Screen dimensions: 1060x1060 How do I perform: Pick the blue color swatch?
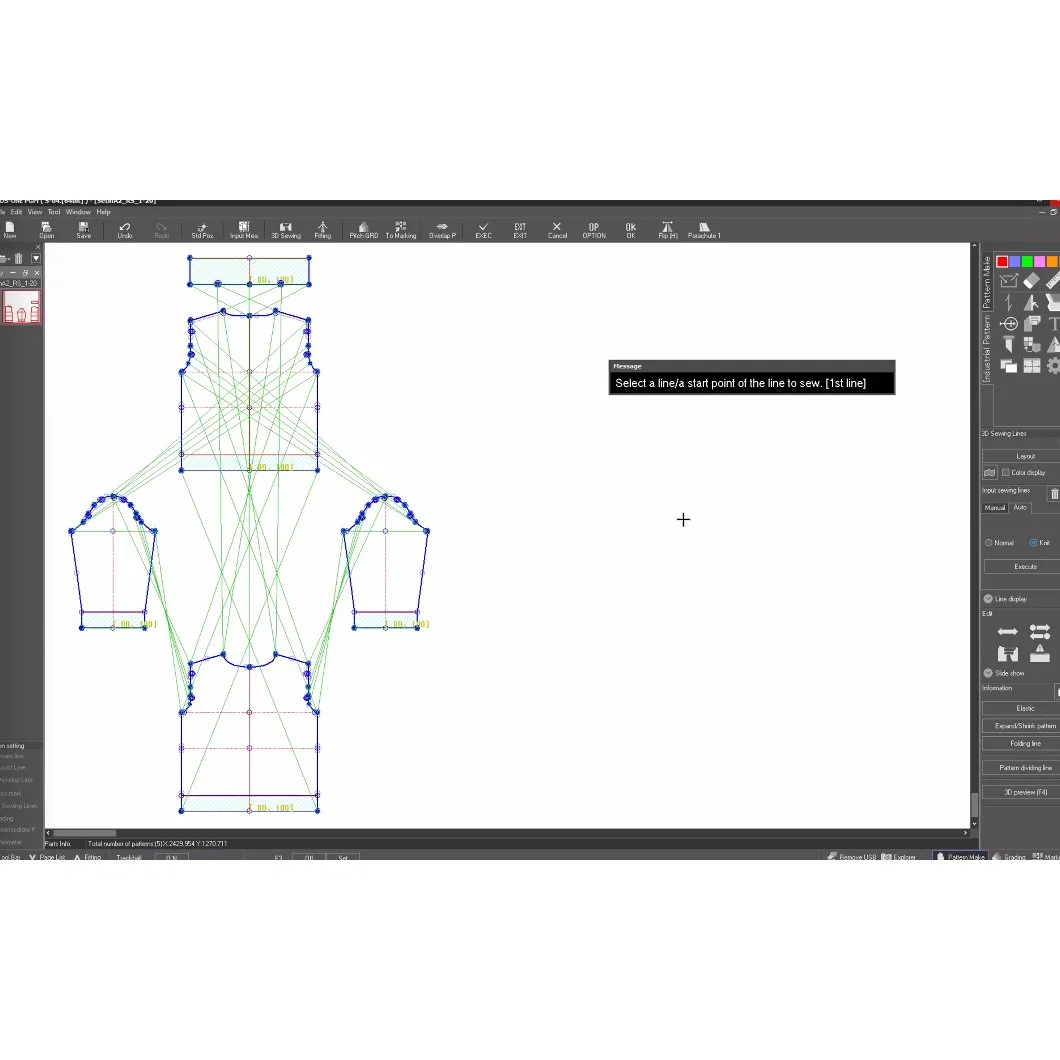(1015, 262)
